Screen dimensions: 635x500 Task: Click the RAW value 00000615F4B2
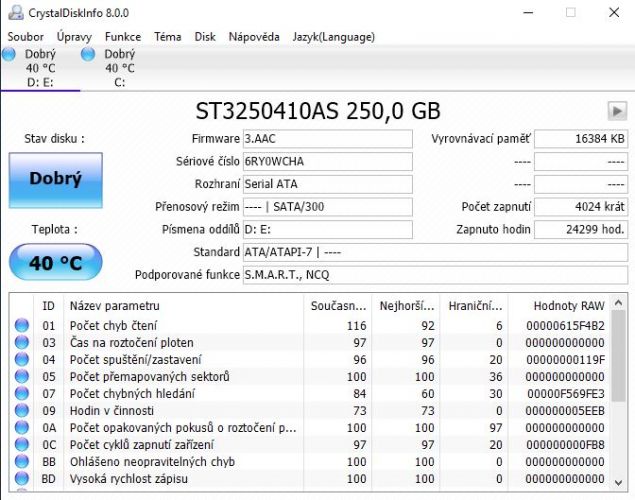coord(565,326)
